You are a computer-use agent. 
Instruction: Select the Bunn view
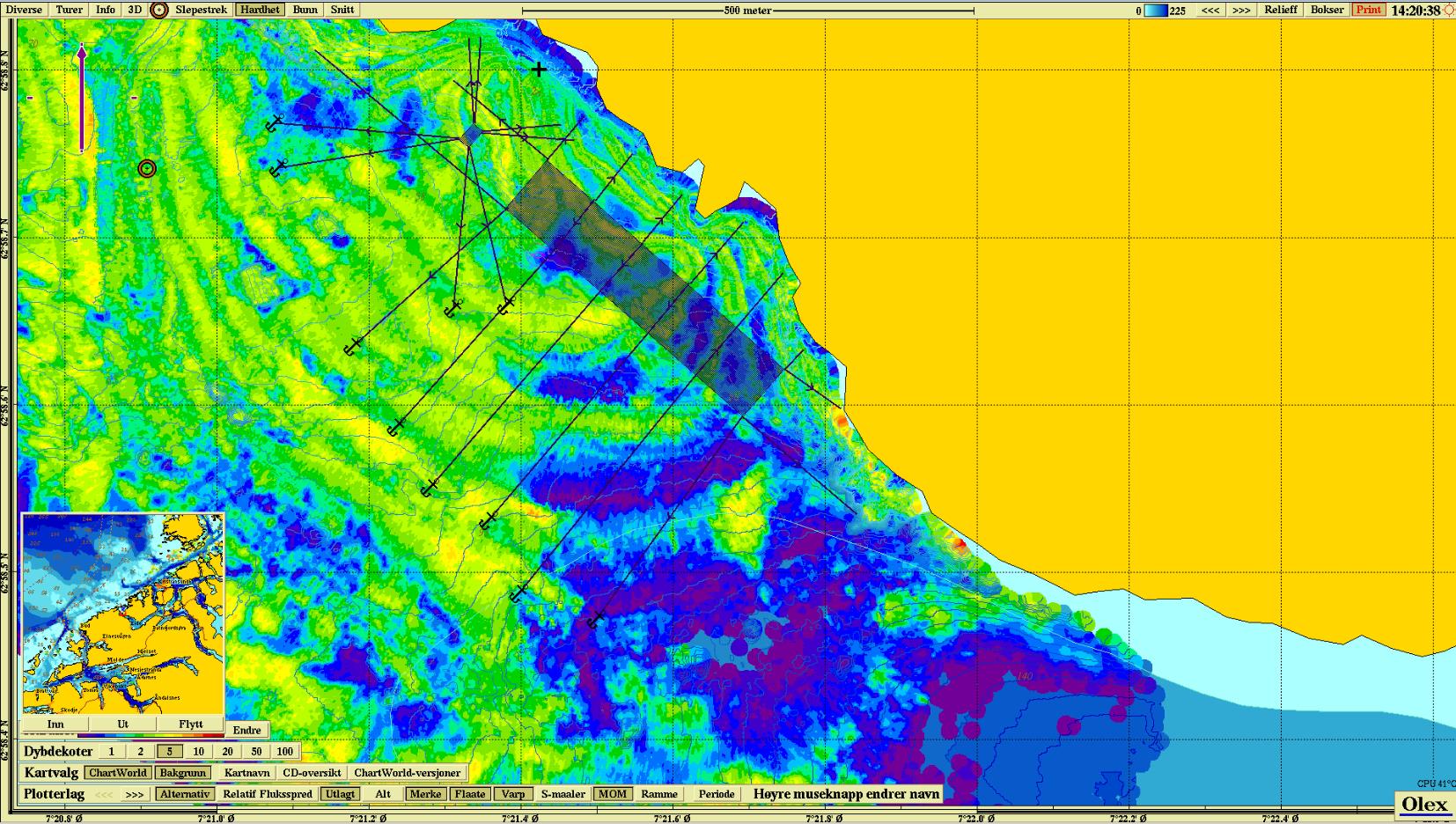(305, 10)
